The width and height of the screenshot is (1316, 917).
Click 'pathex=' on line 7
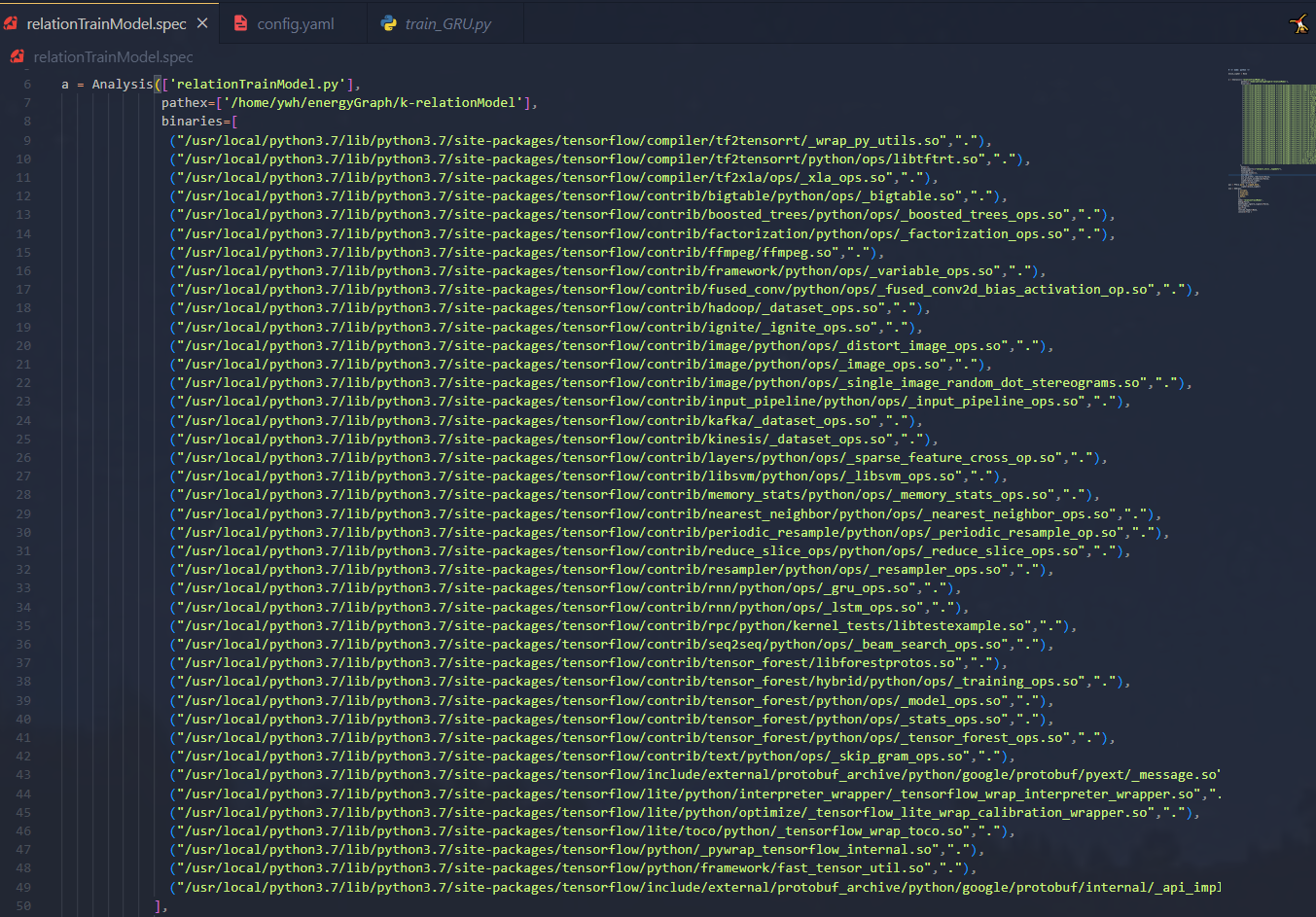[189, 103]
